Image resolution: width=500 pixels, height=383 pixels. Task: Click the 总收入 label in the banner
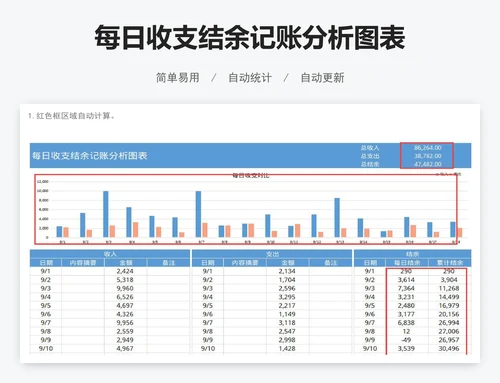pyautogui.click(x=370, y=148)
